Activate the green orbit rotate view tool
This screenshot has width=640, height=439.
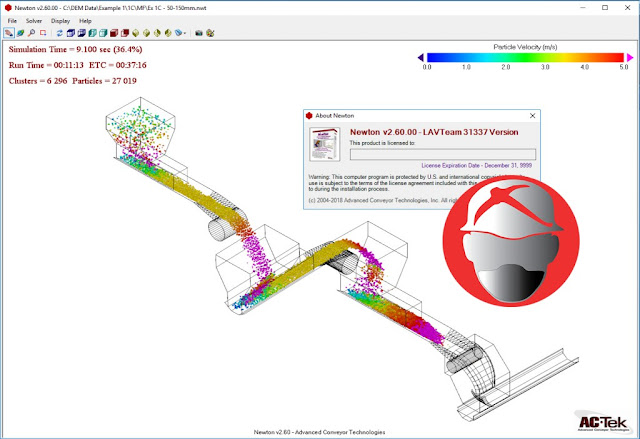point(20,33)
